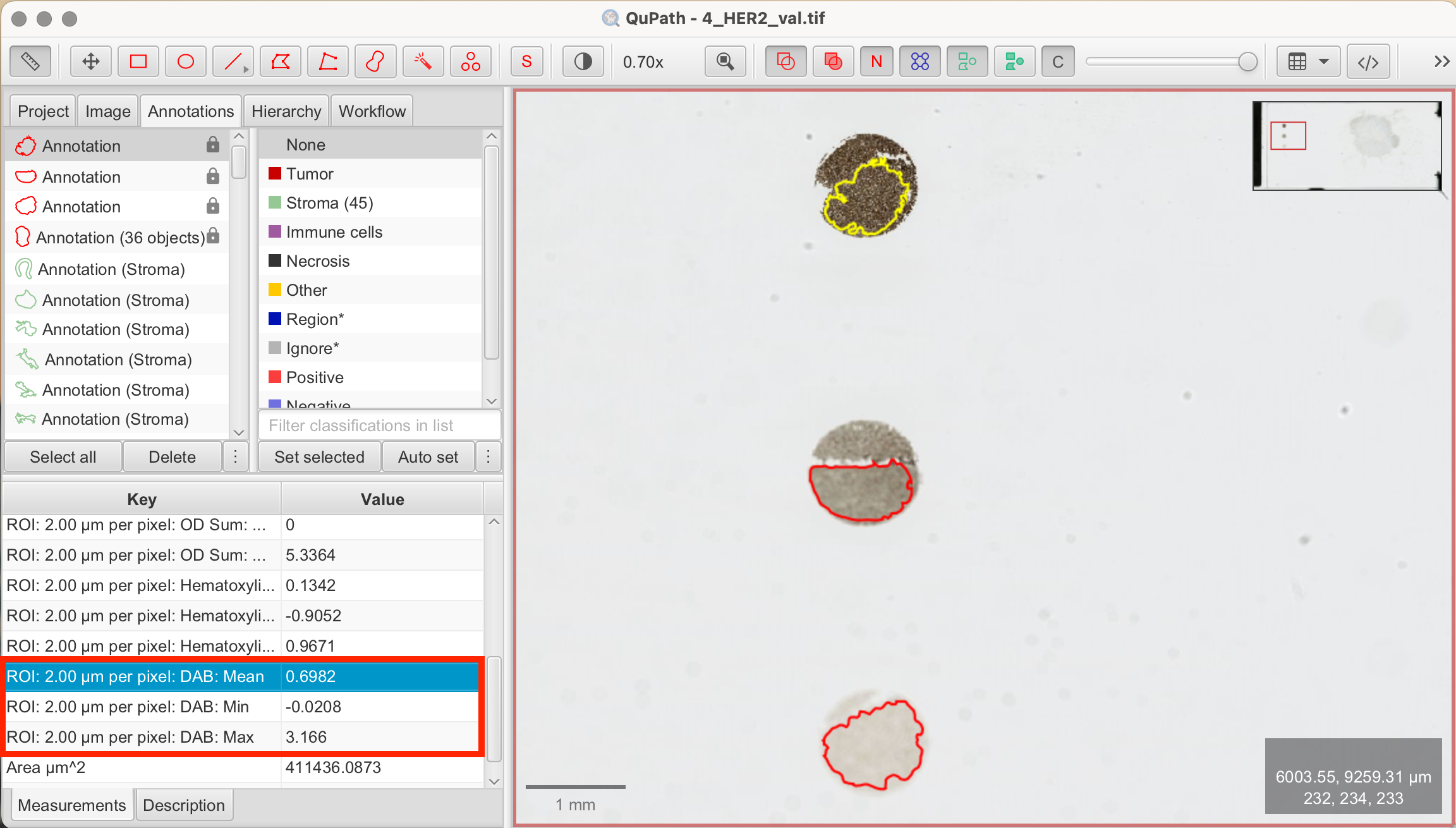
Task: Select the Wand tool
Action: point(422,61)
